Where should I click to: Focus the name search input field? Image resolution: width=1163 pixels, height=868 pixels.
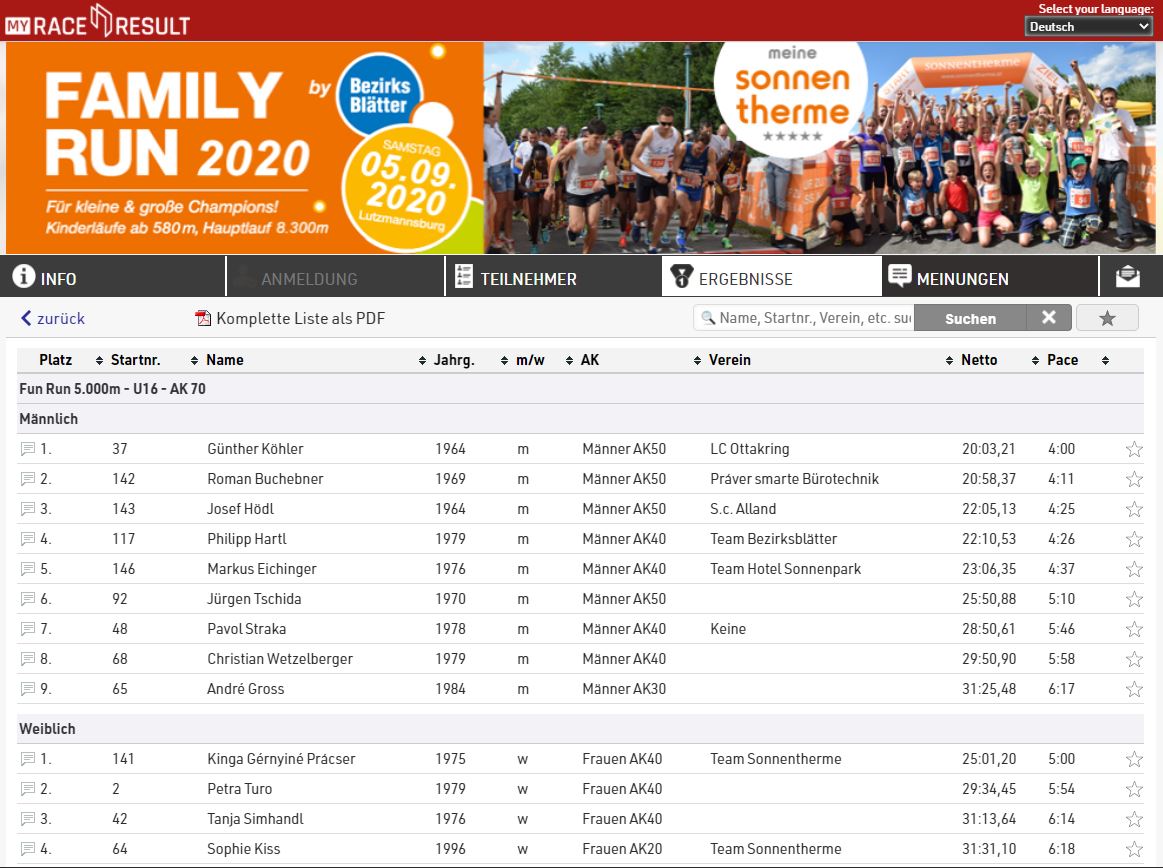(x=804, y=318)
